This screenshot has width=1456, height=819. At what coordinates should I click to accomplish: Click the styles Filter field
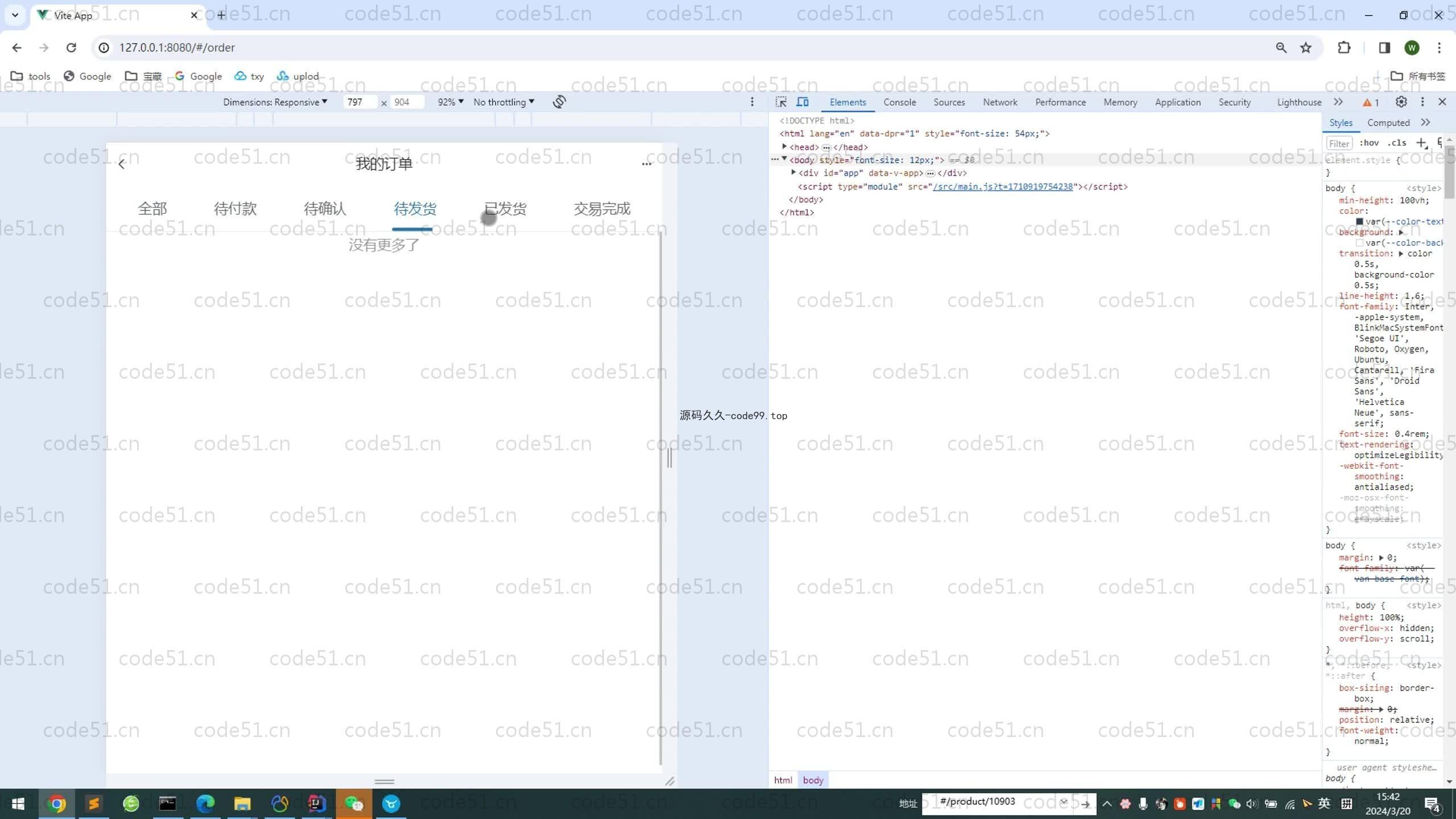(x=1339, y=144)
